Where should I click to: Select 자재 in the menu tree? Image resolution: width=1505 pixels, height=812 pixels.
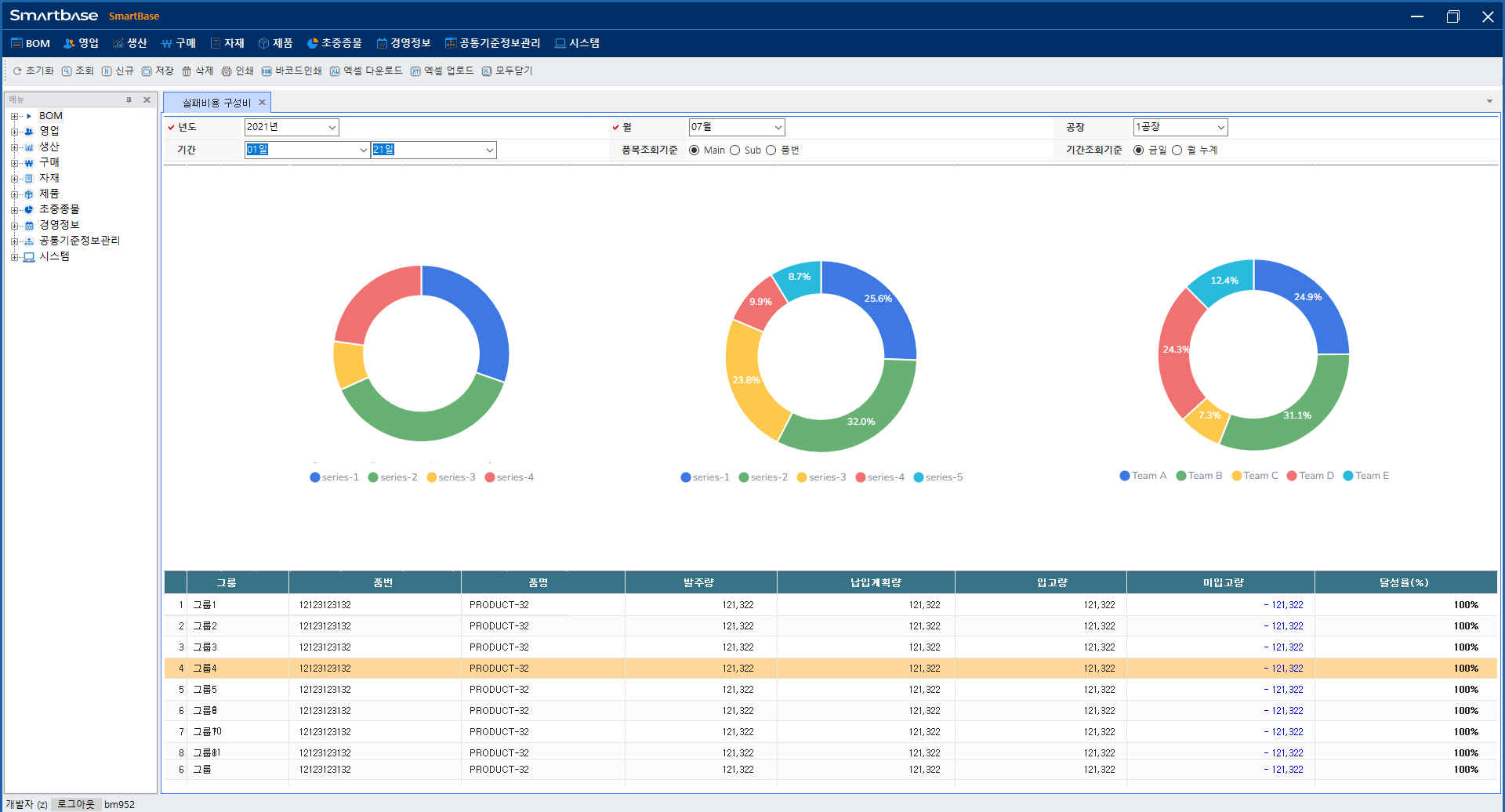[x=49, y=178]
